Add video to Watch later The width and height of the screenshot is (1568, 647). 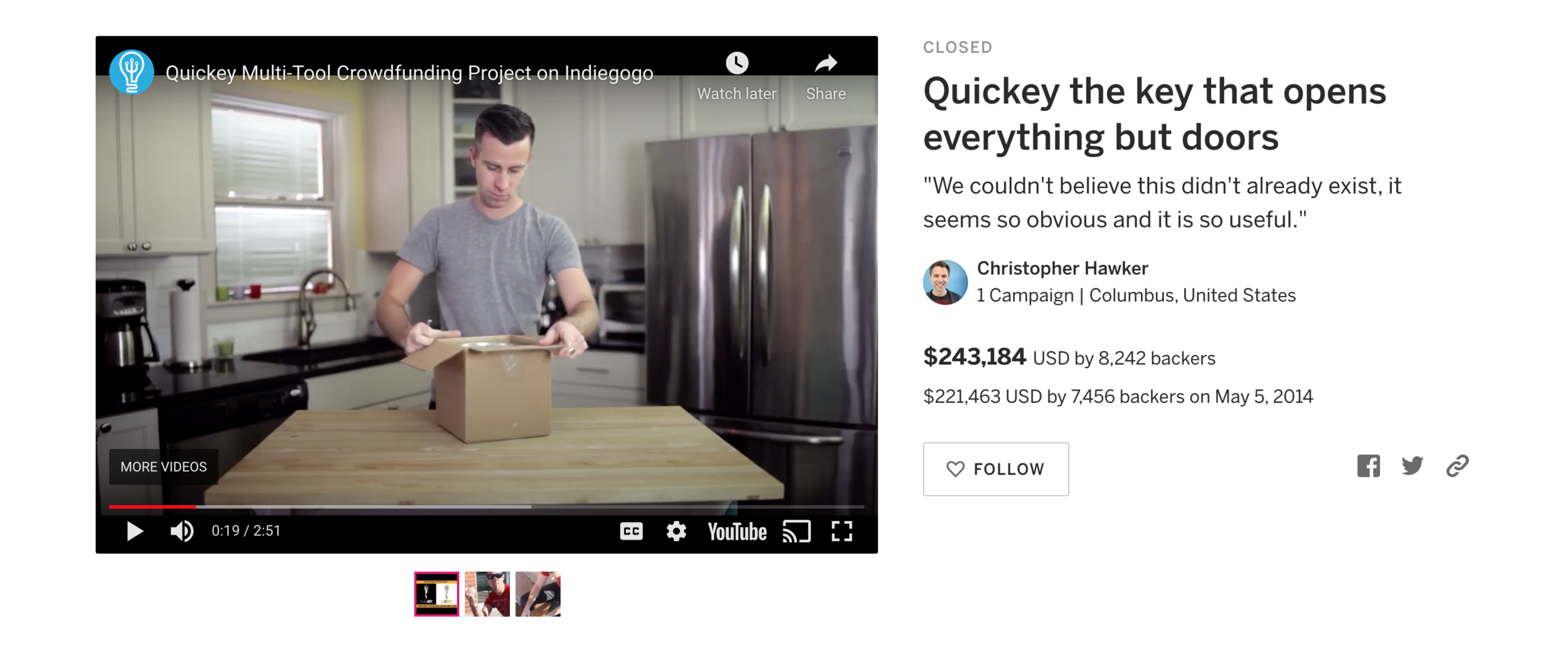pyautogui.click(x=737, y=76)
